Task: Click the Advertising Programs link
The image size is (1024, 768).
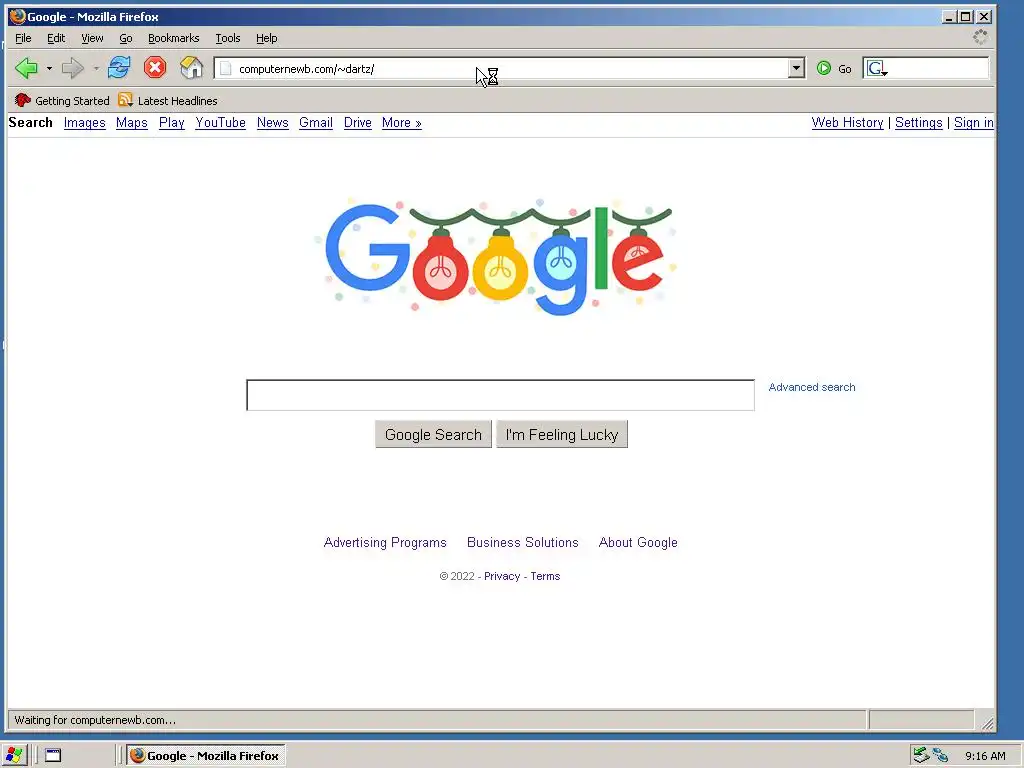Action: [x=385, y=543]
